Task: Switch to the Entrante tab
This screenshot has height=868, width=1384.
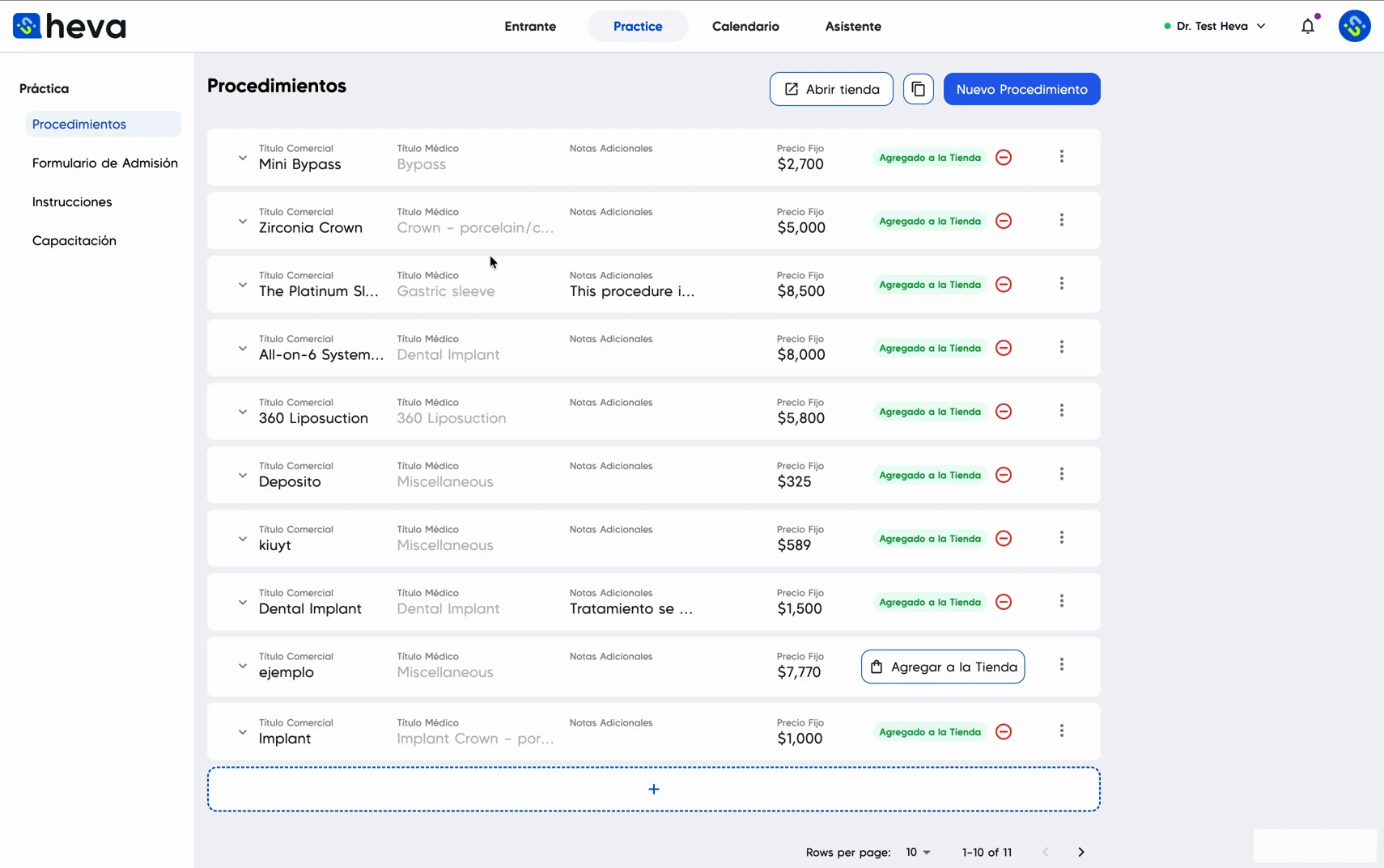Action: tap(530, 26)
